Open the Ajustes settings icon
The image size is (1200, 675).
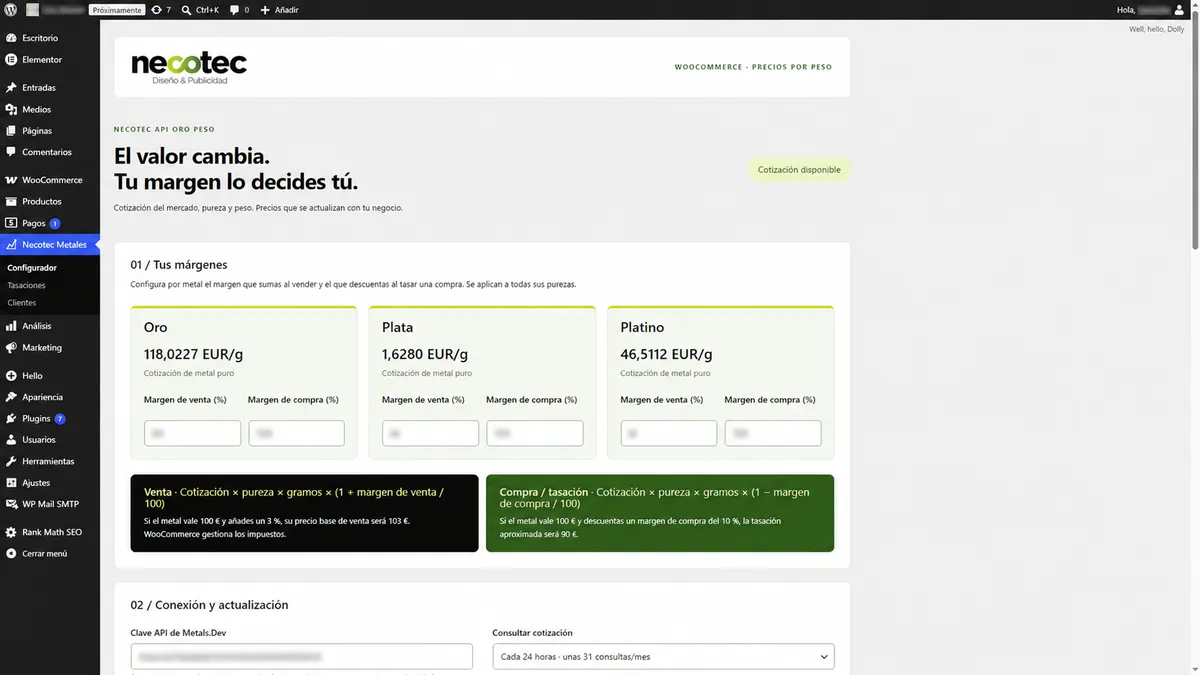pos(11,483)
